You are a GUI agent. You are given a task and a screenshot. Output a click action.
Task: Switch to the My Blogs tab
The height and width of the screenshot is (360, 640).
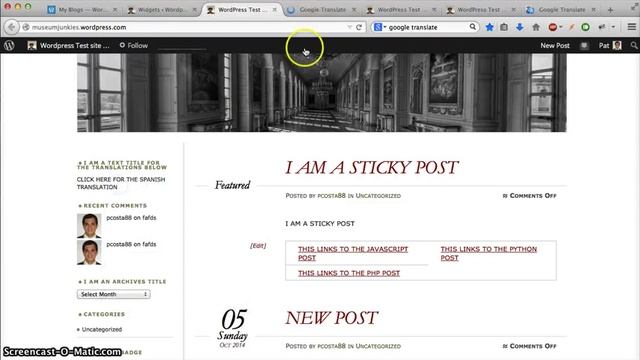pos(83,10)
